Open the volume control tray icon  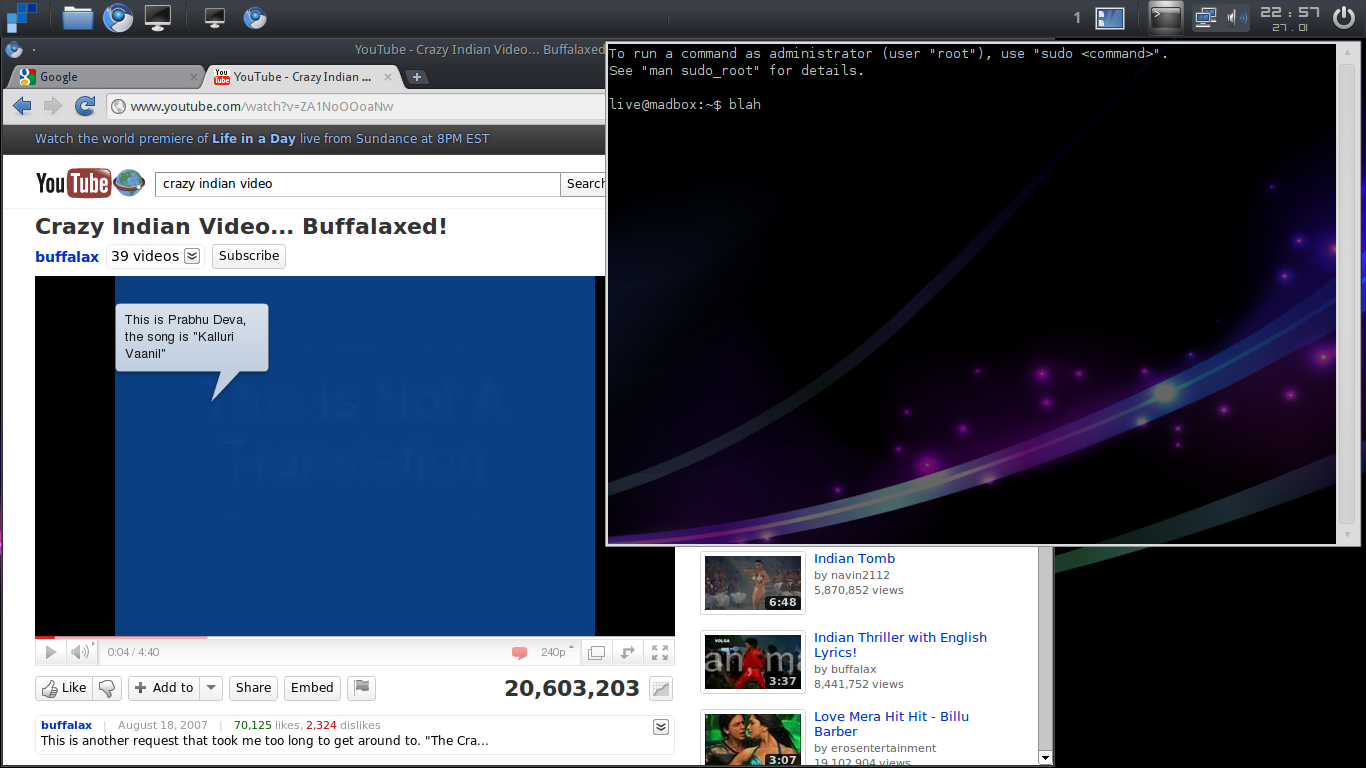1237,17
